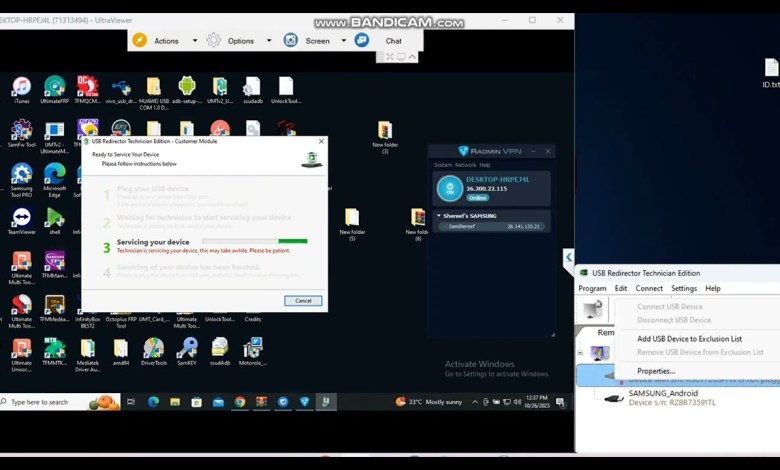Click the fullscreen expand icon below the UltraViewer toolbar
Image resolution: width=780 pixels, height=470 pixels.
(x=390, y=57)
